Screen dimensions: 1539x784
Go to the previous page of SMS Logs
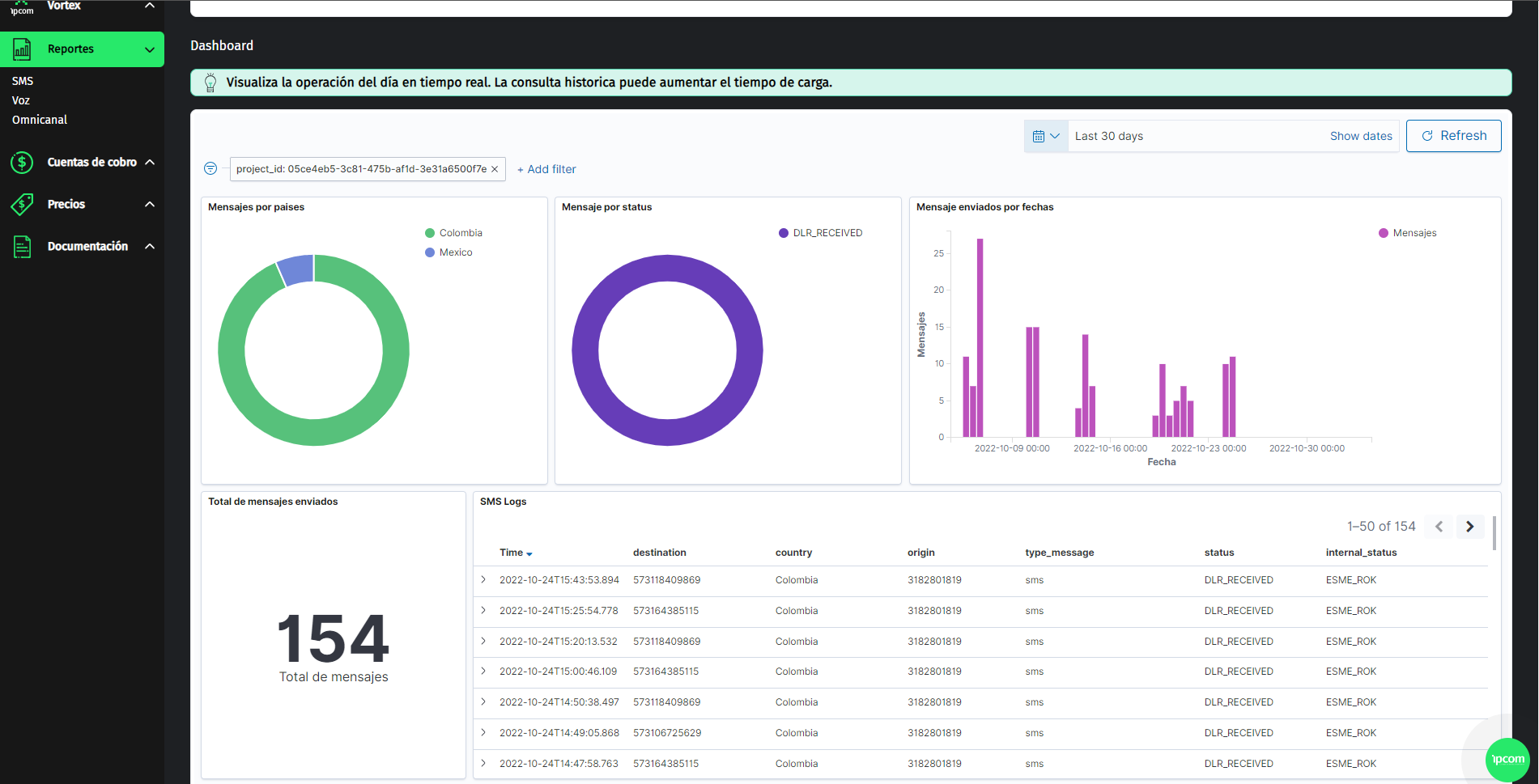(x=1439, y=526)
